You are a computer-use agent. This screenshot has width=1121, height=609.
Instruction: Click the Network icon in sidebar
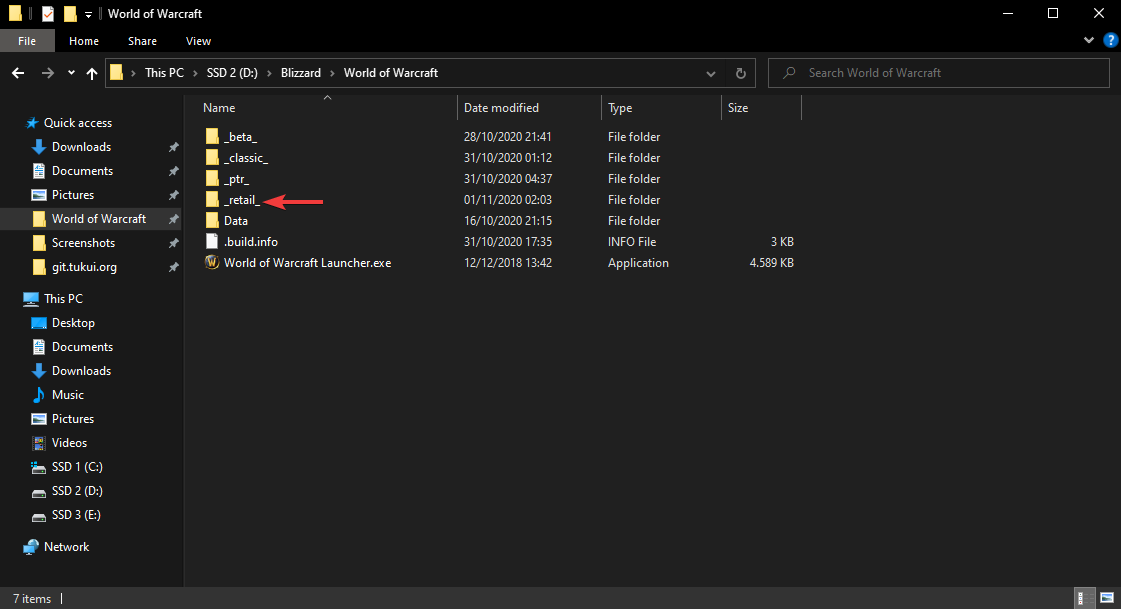pos(31,547)
